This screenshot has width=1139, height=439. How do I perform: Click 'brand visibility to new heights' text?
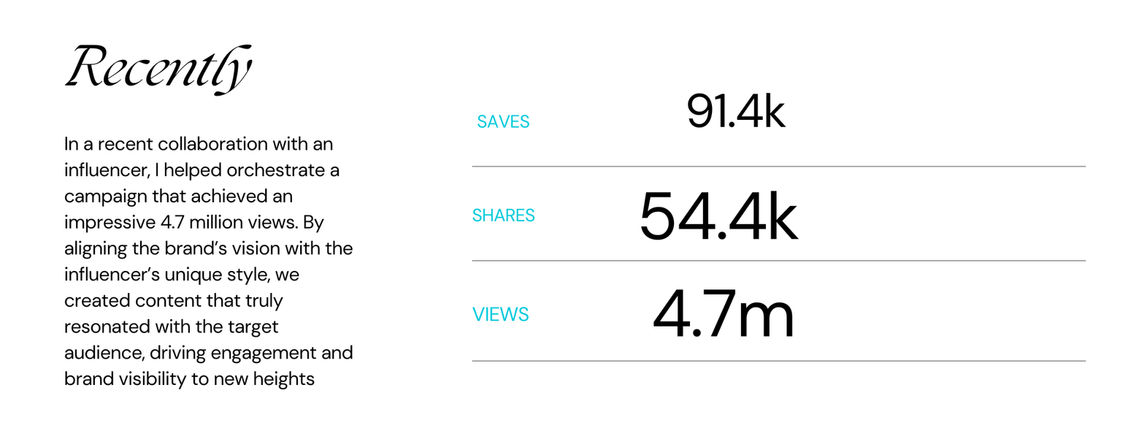[189, 379]
